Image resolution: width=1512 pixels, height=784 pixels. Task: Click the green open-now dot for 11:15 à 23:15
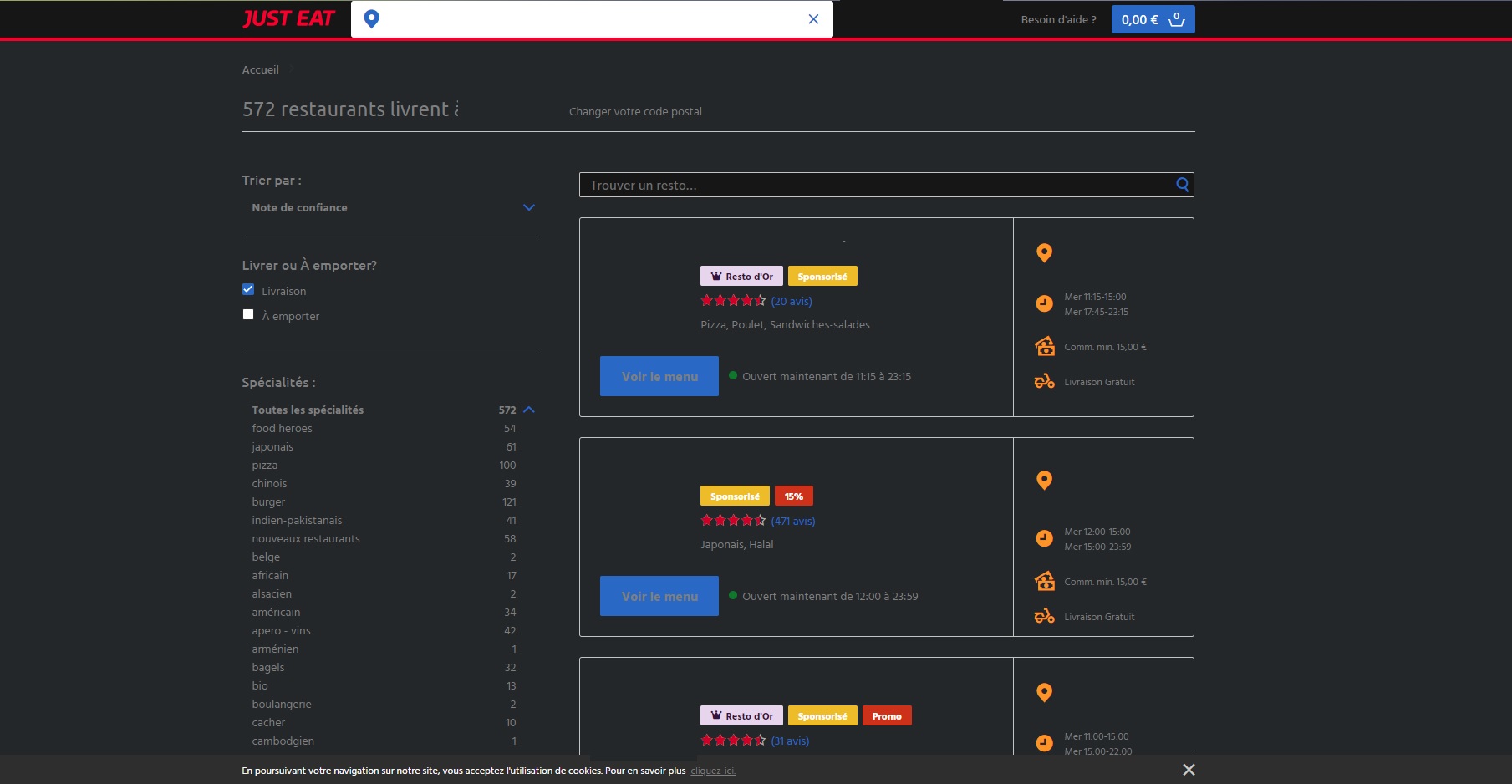coord(733,376)
